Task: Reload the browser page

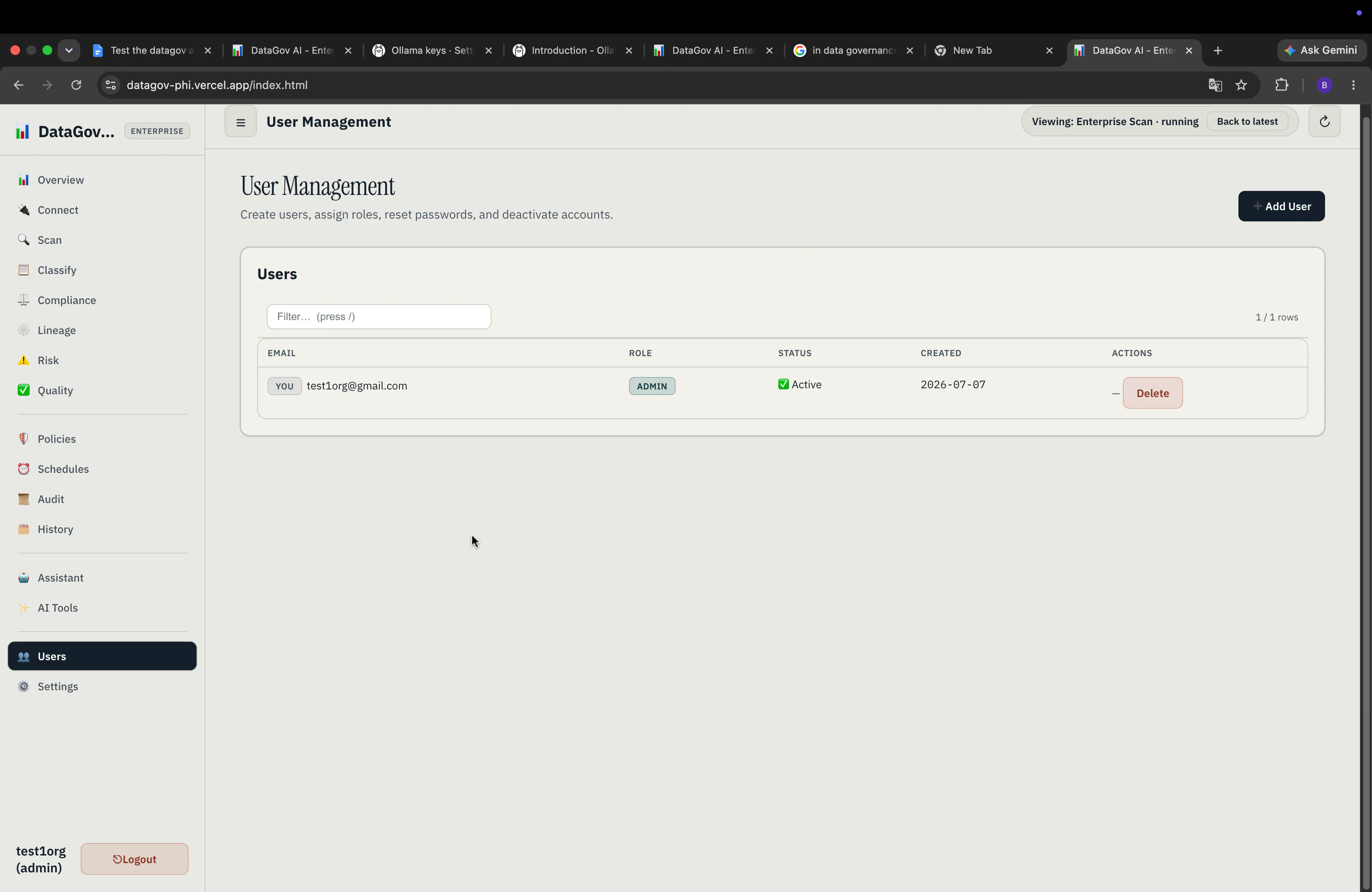Action: 76,85
